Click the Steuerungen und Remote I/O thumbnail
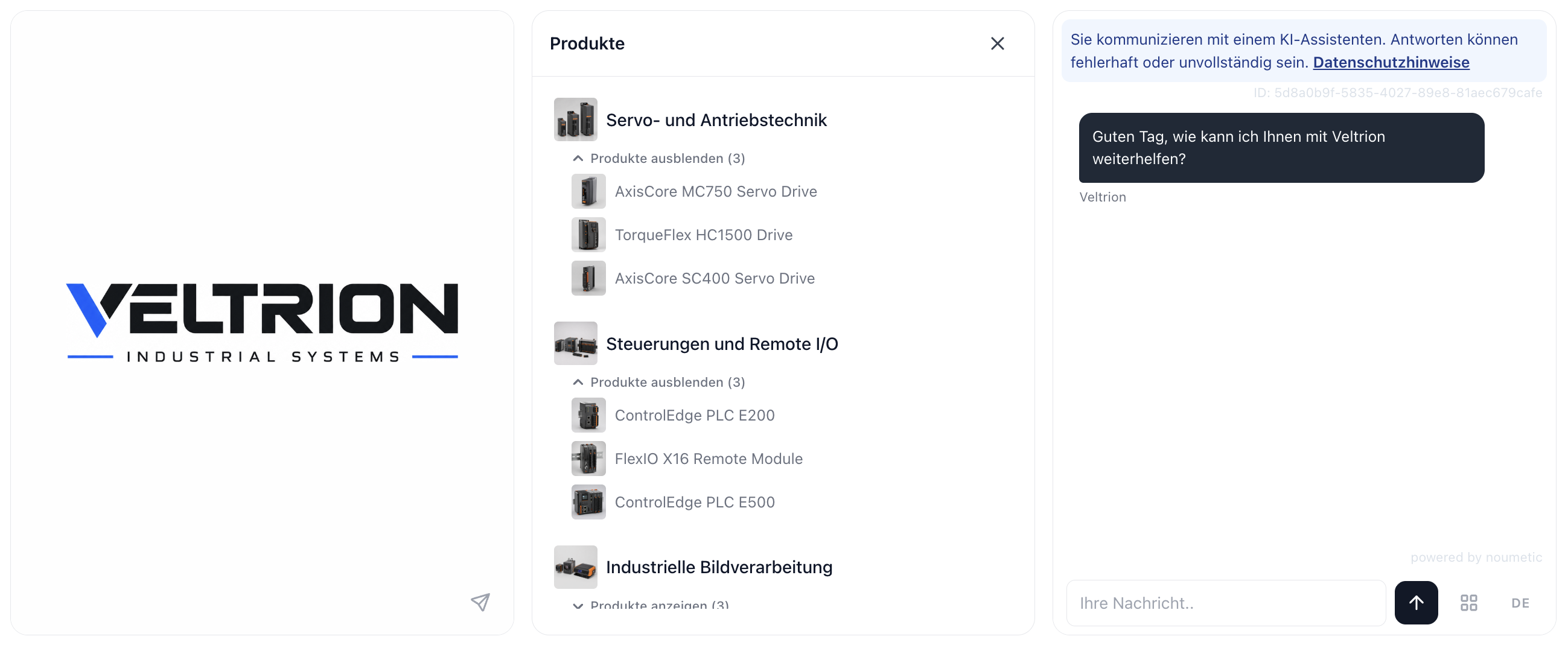1568x648 pixels. (x=575, y=343)
